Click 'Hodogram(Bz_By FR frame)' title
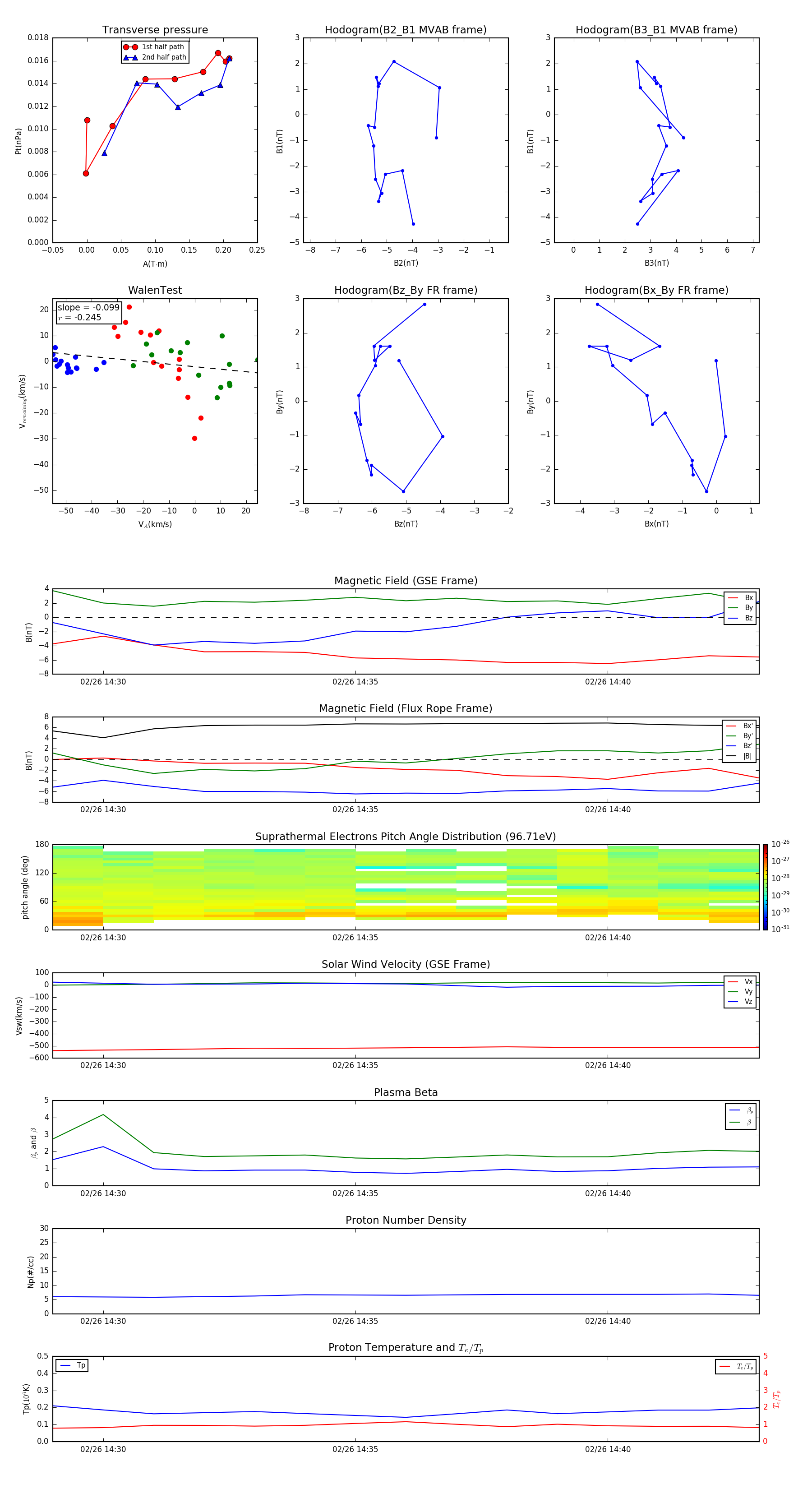This screenshot has width=812, height=1489. 406,290
